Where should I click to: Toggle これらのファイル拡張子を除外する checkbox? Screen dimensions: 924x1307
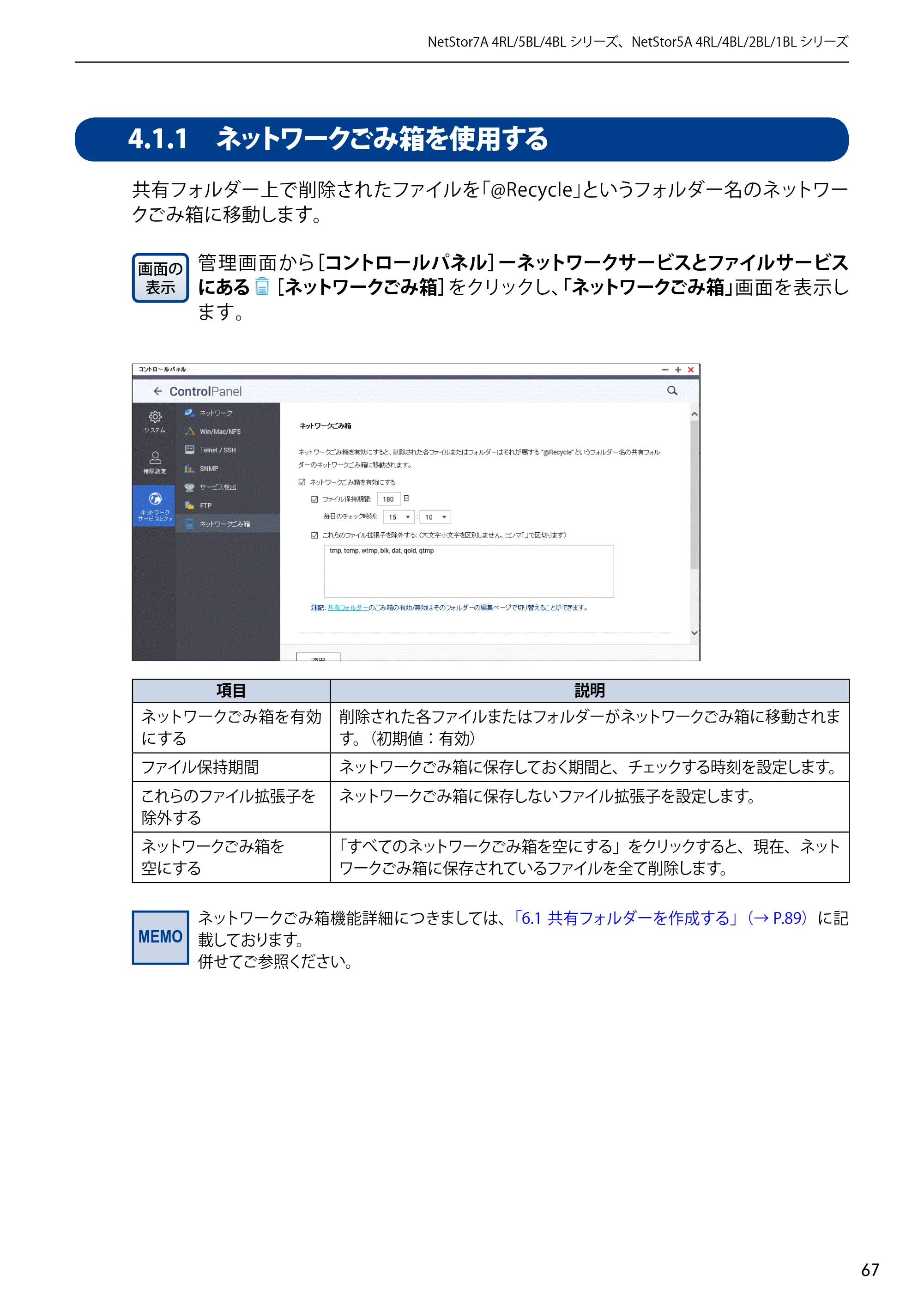314,535
